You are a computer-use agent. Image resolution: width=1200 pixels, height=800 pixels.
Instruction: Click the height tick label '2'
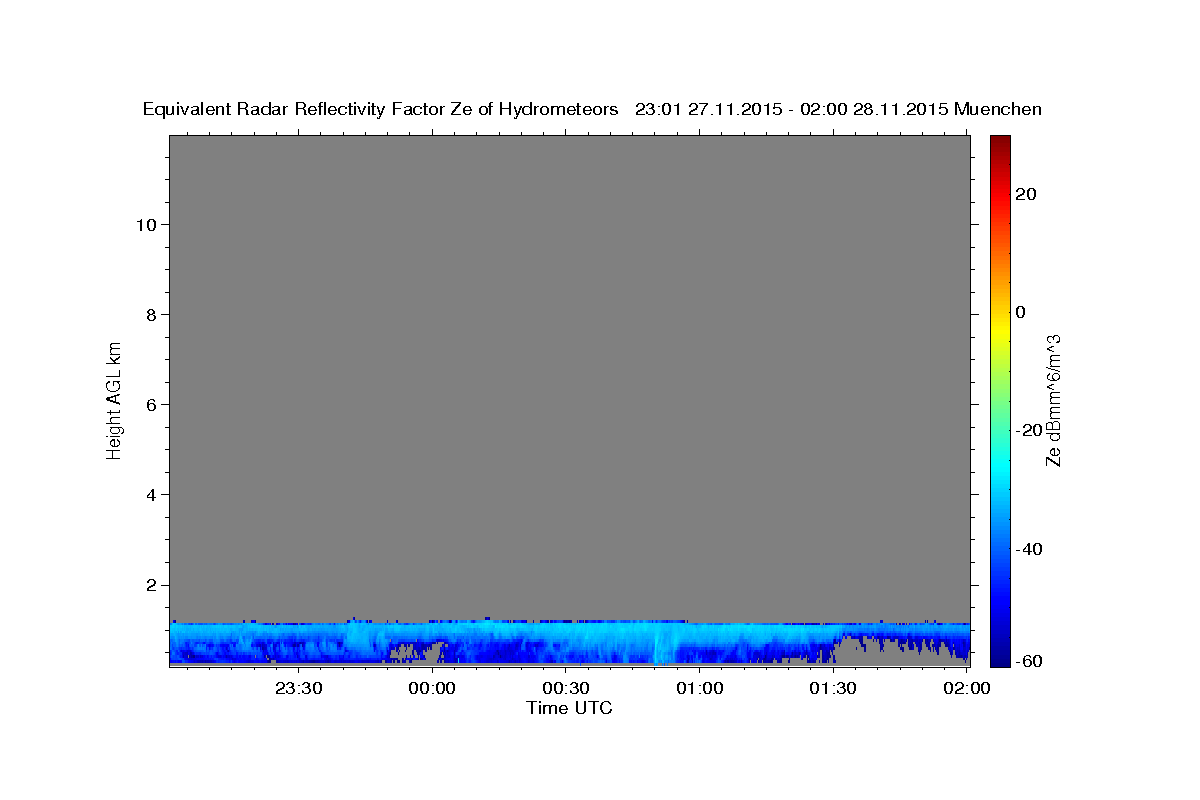(149, 585)
